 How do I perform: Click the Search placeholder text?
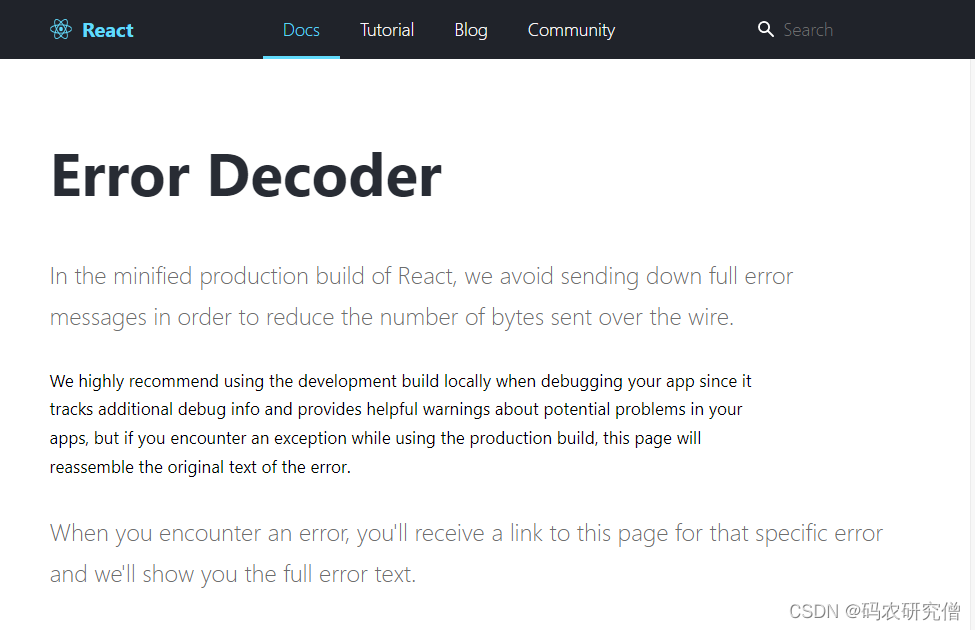809,30
